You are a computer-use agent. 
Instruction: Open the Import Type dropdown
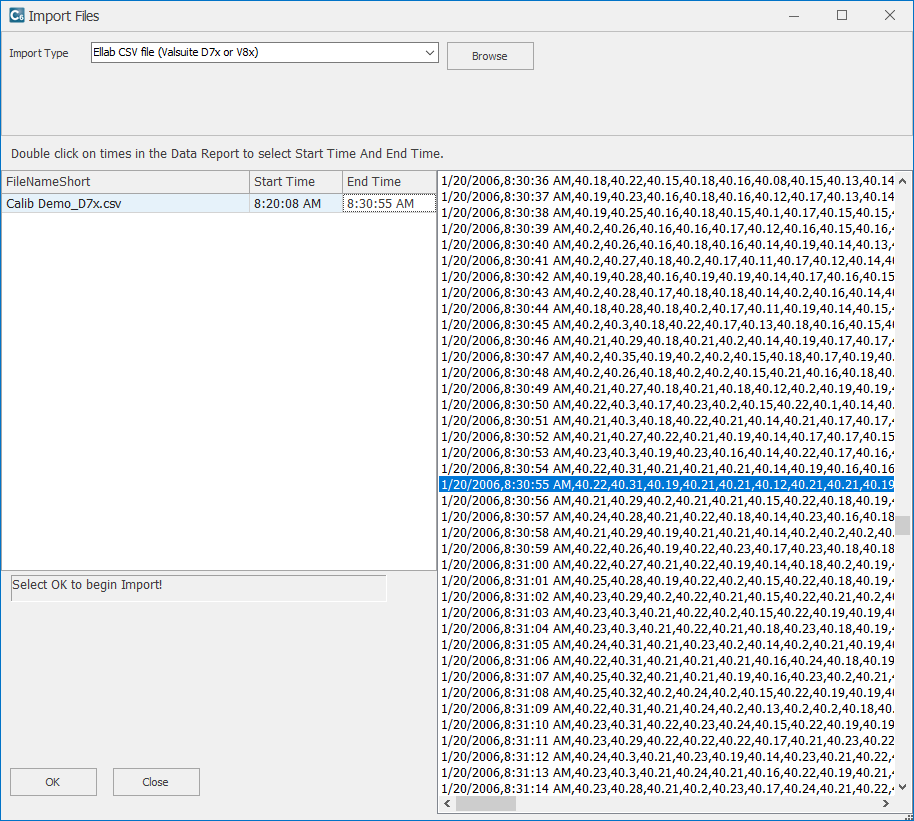coord(264,53)
